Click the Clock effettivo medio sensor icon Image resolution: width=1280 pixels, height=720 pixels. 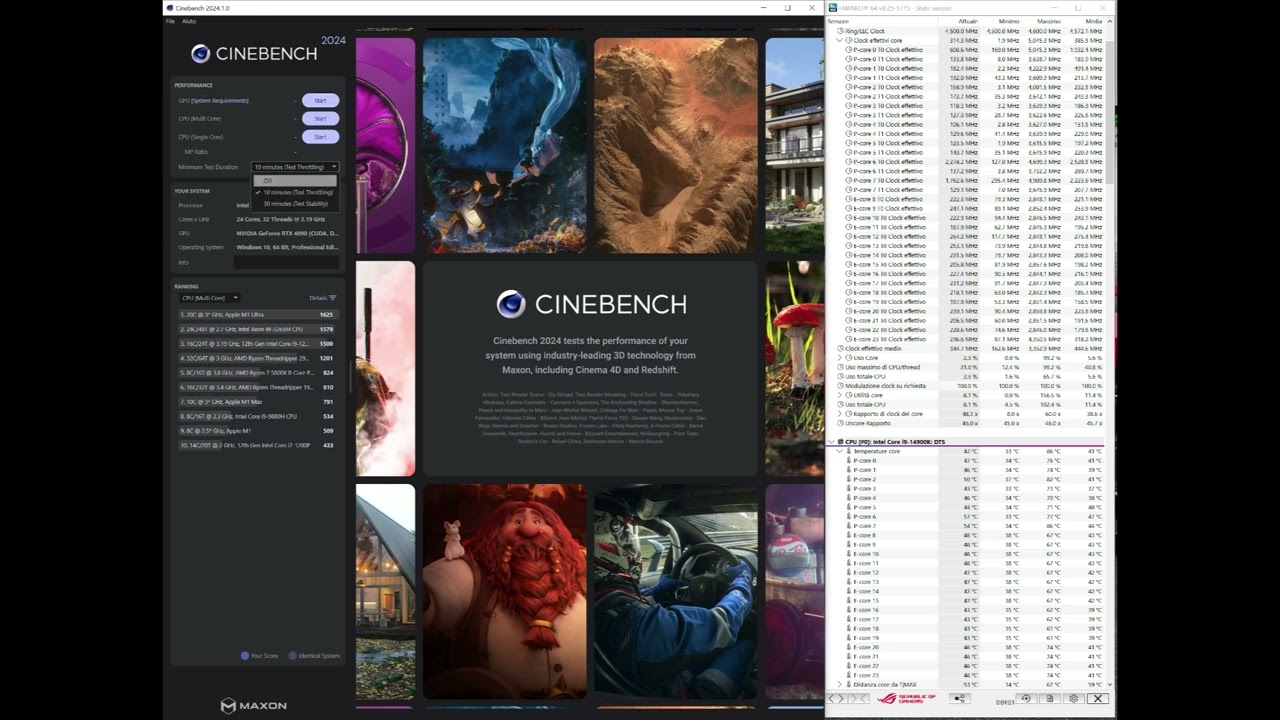[x=840, y=348]
